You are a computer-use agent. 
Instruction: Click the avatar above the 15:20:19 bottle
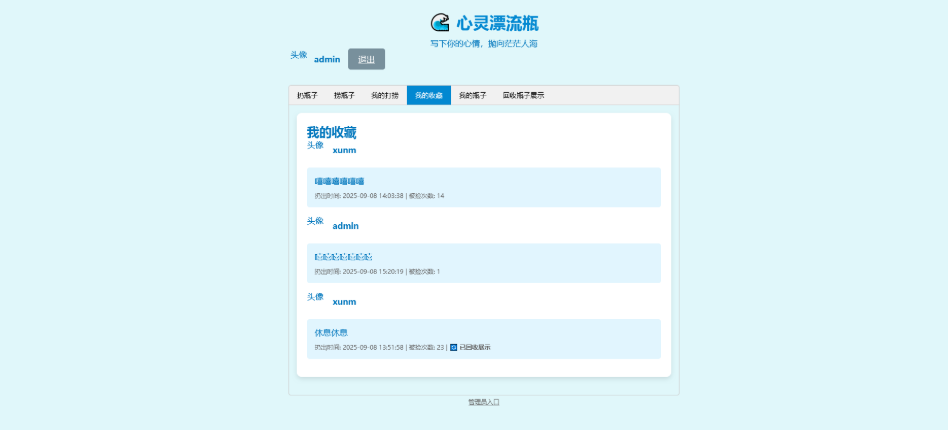315,221
